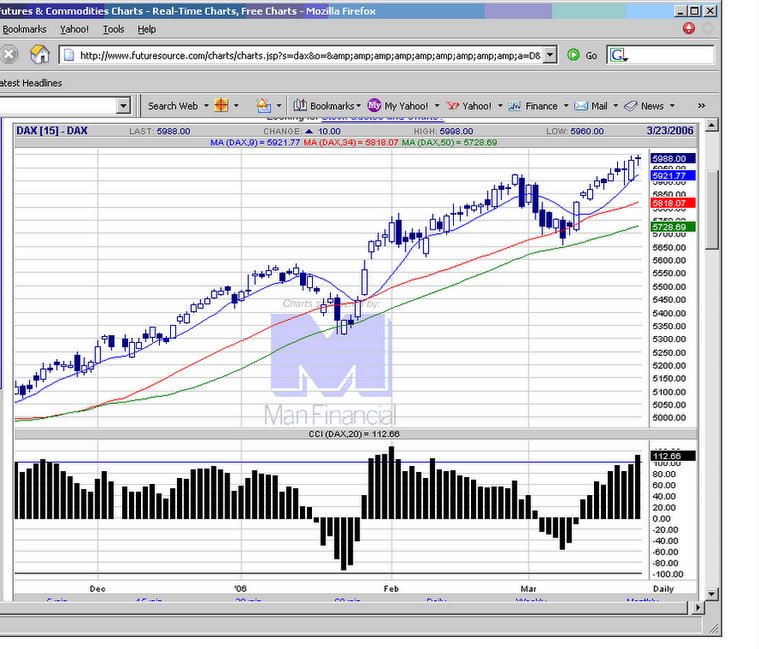Click the blue 5921.77 price tag
Screen dimensions: 759x649
[x=673, y=176]
